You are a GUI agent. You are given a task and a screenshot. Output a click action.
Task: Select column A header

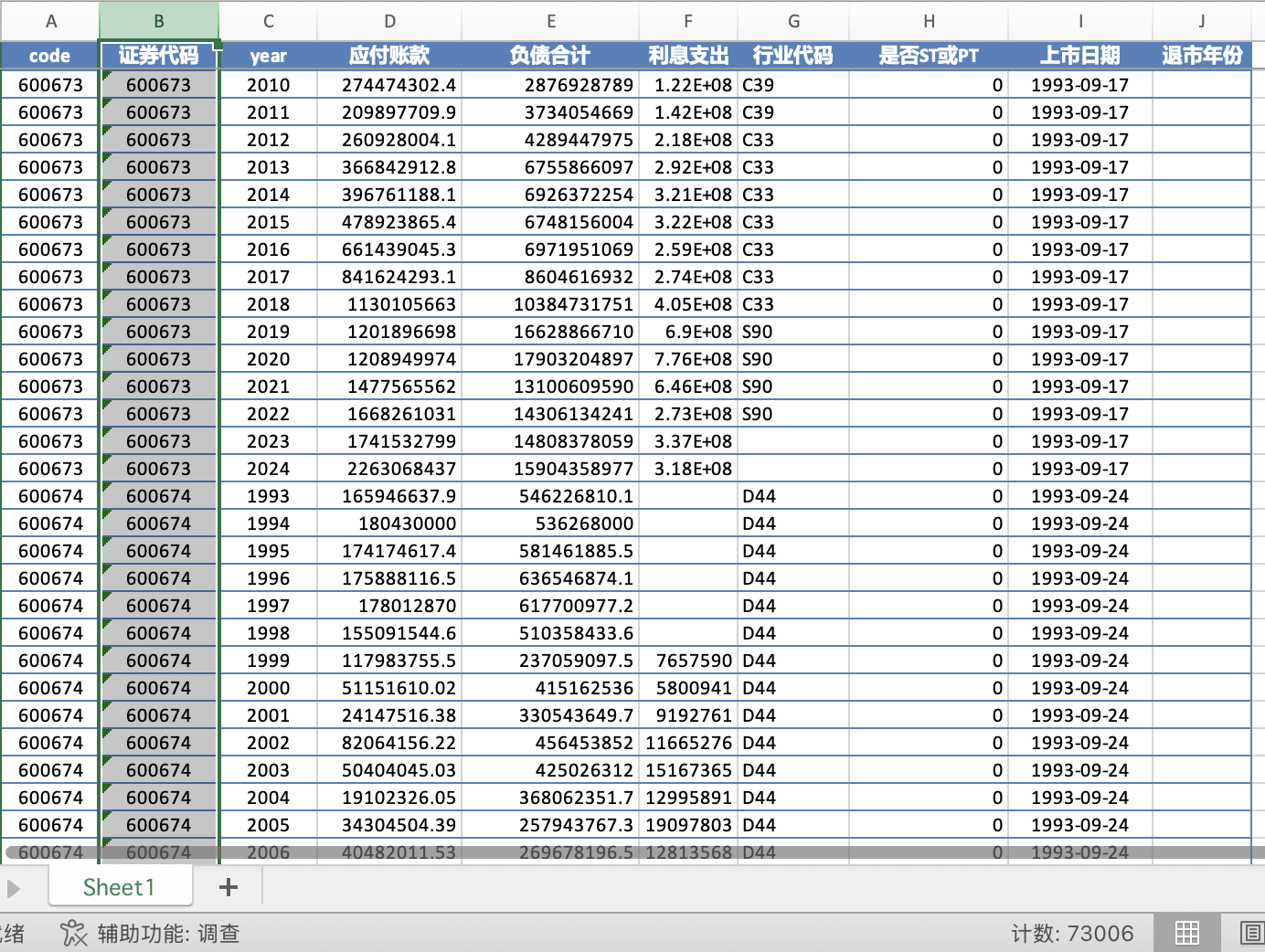pyautogui.click(x=50, y=21)
